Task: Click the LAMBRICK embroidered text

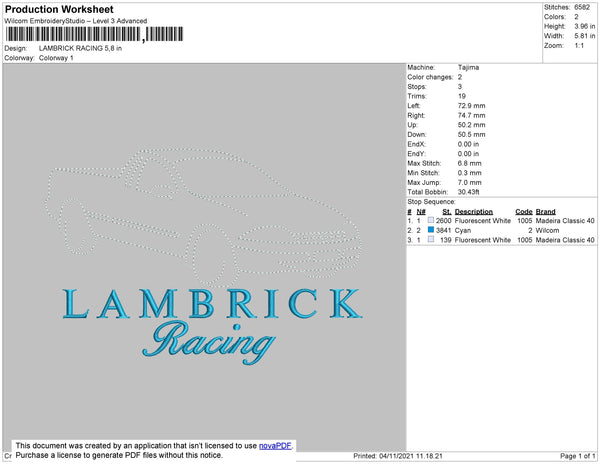Action: point(212,304)
